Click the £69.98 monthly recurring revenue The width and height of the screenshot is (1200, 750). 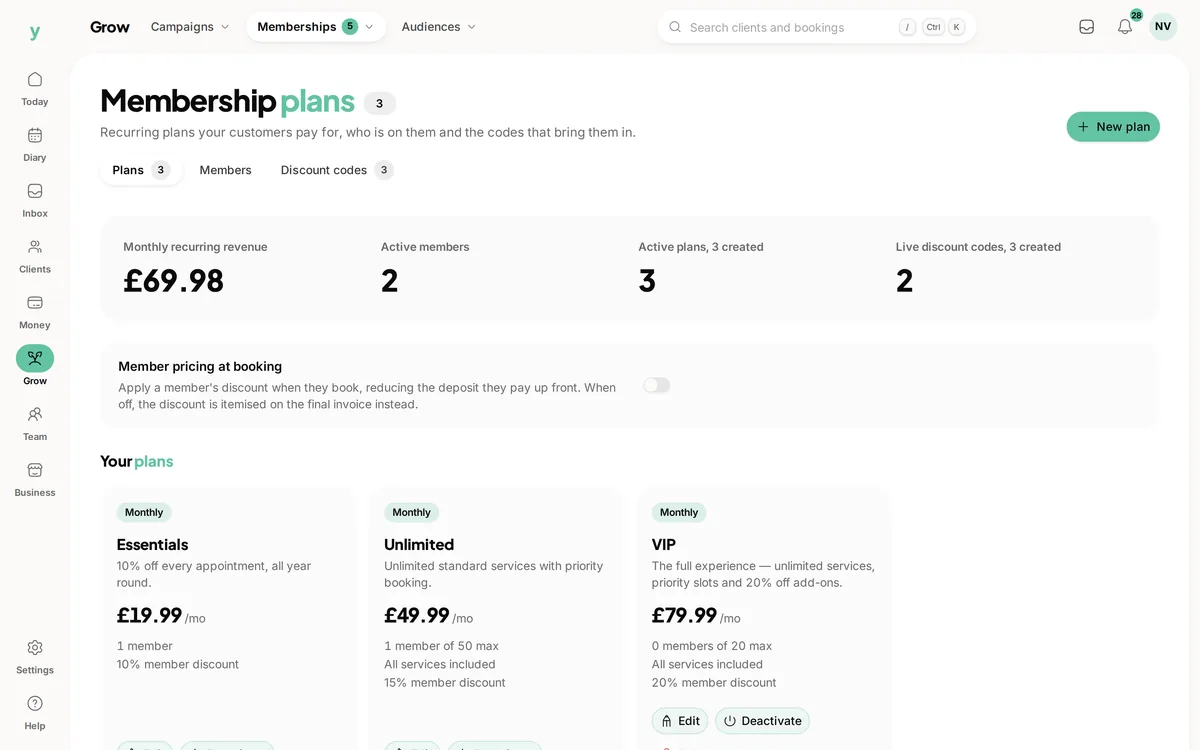pos(174,281)
